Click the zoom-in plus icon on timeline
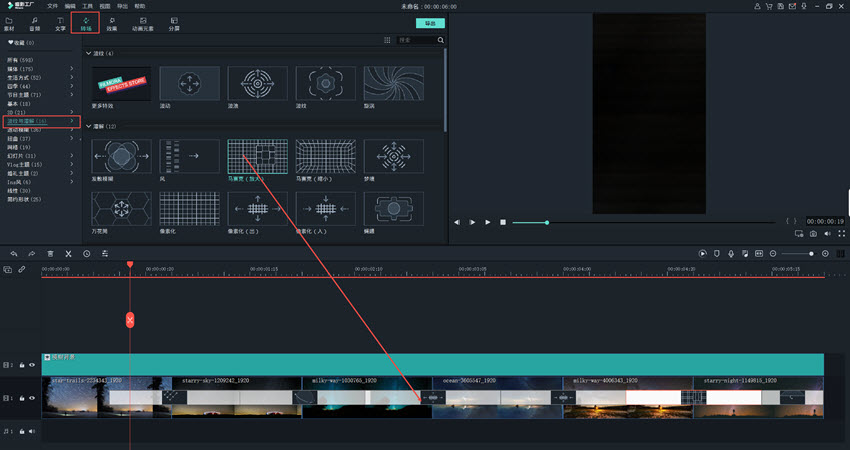Viewport: 850px width, 450px height. [825, 254]
